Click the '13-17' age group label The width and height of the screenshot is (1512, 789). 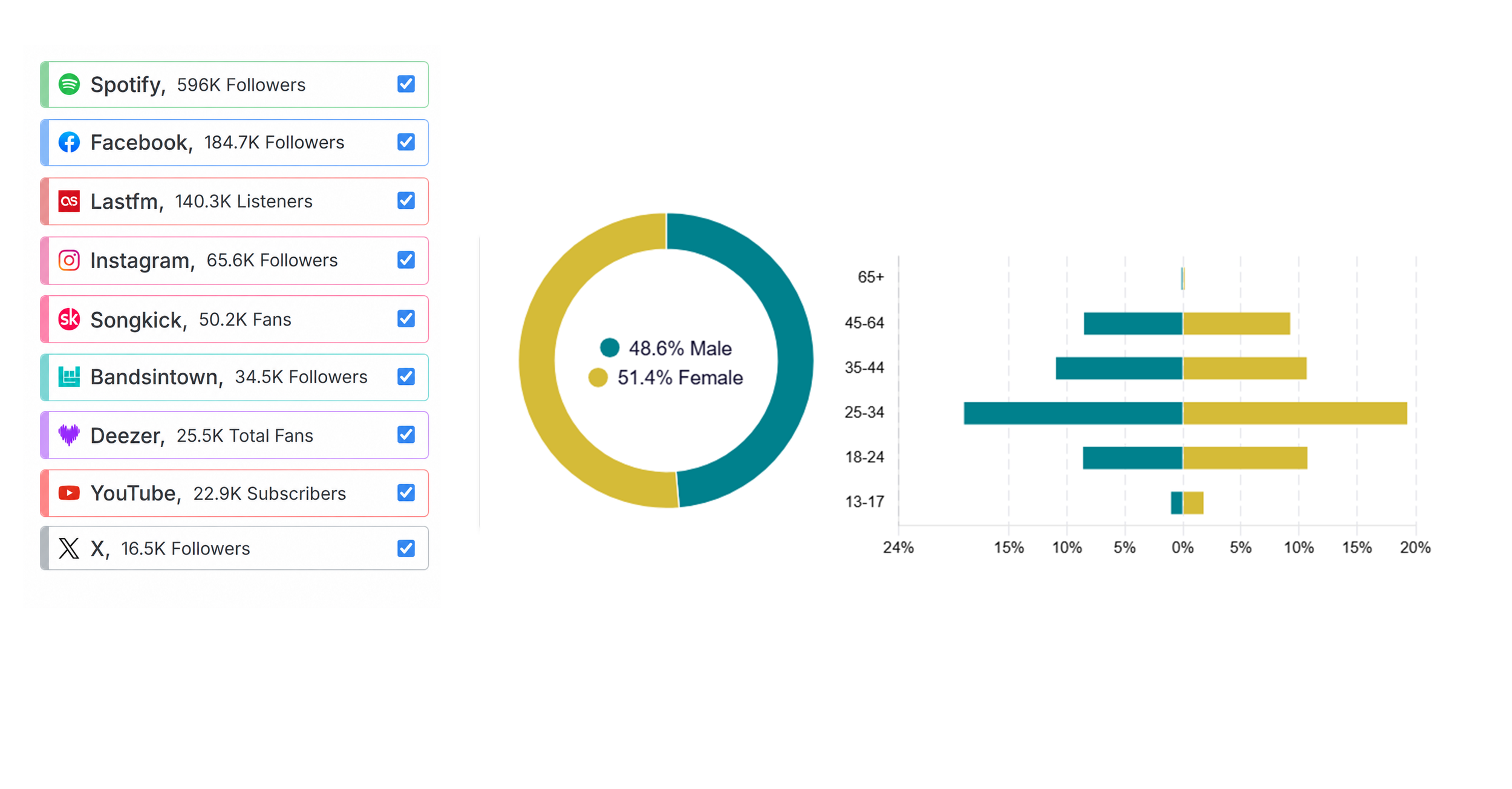pyautogui.click(x=864, y=502)
